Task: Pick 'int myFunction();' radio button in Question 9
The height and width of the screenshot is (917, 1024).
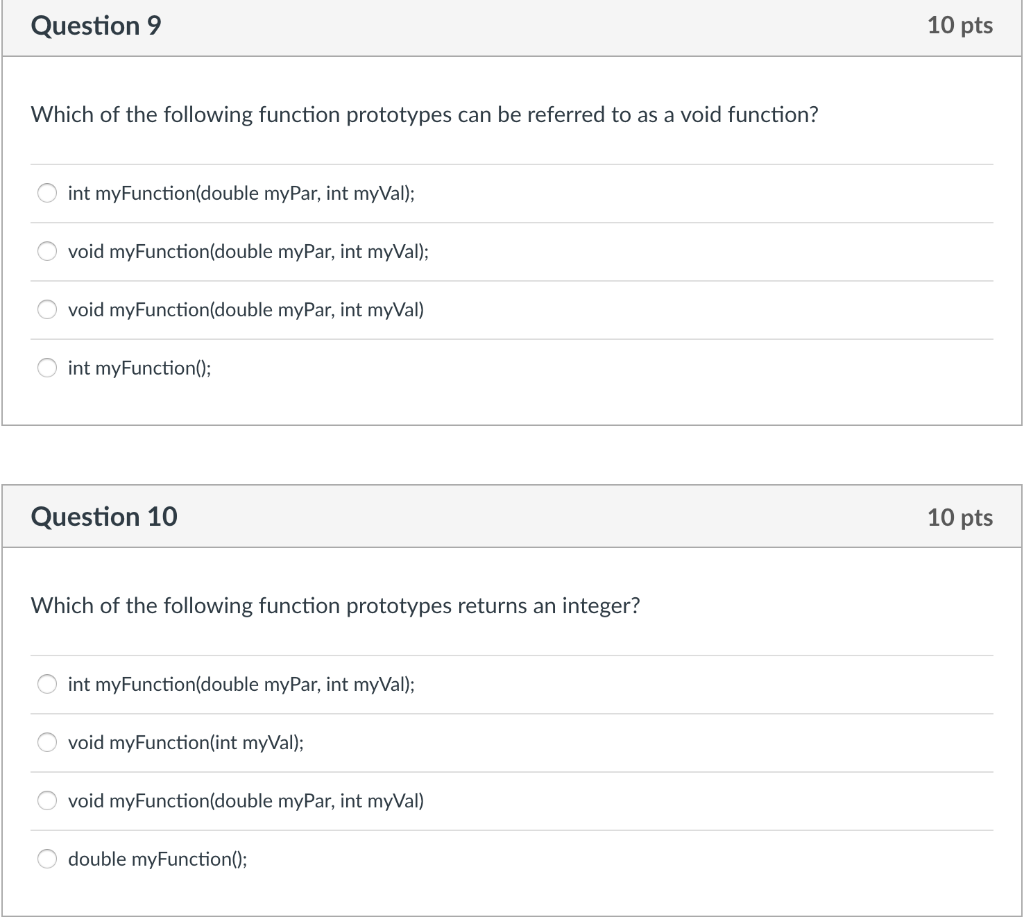Action: click(x=47, y=368)
